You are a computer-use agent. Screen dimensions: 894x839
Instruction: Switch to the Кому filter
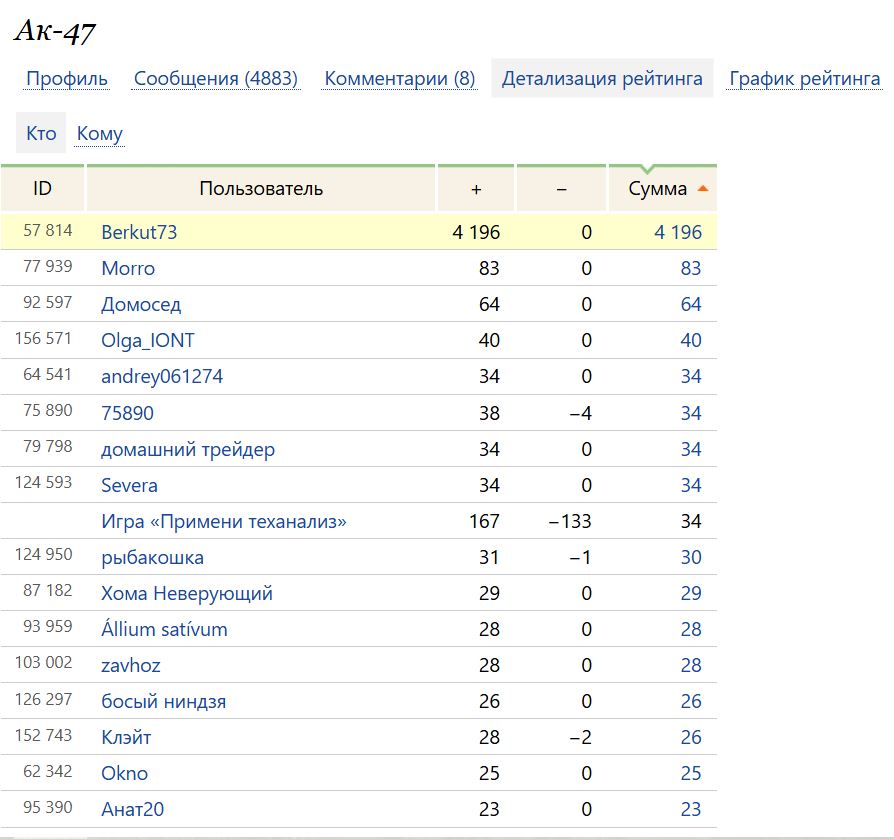[x=100, y=133]
